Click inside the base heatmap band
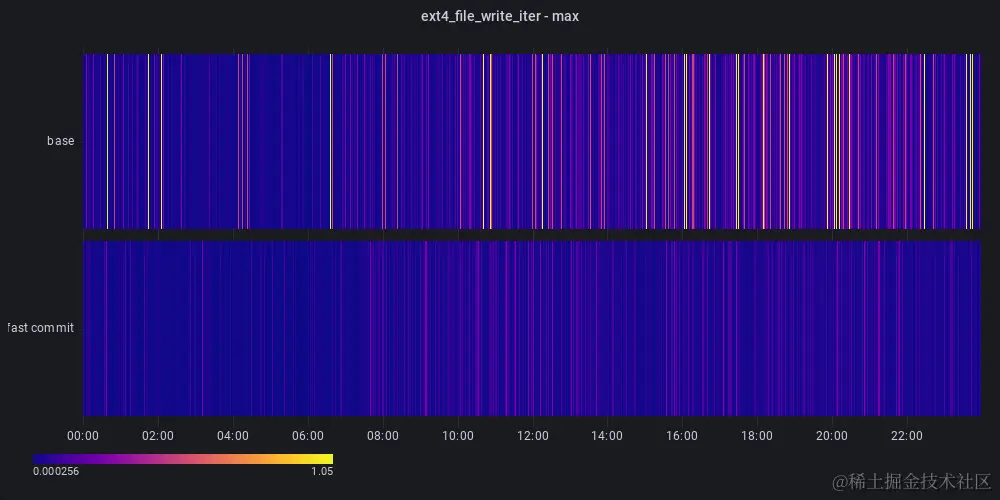The image size is (1000, 500). point(531,141)
